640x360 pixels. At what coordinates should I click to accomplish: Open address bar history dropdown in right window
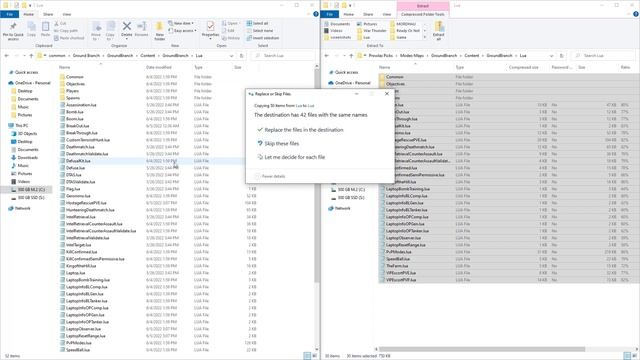pyautogui.click(x=551, y=56)
